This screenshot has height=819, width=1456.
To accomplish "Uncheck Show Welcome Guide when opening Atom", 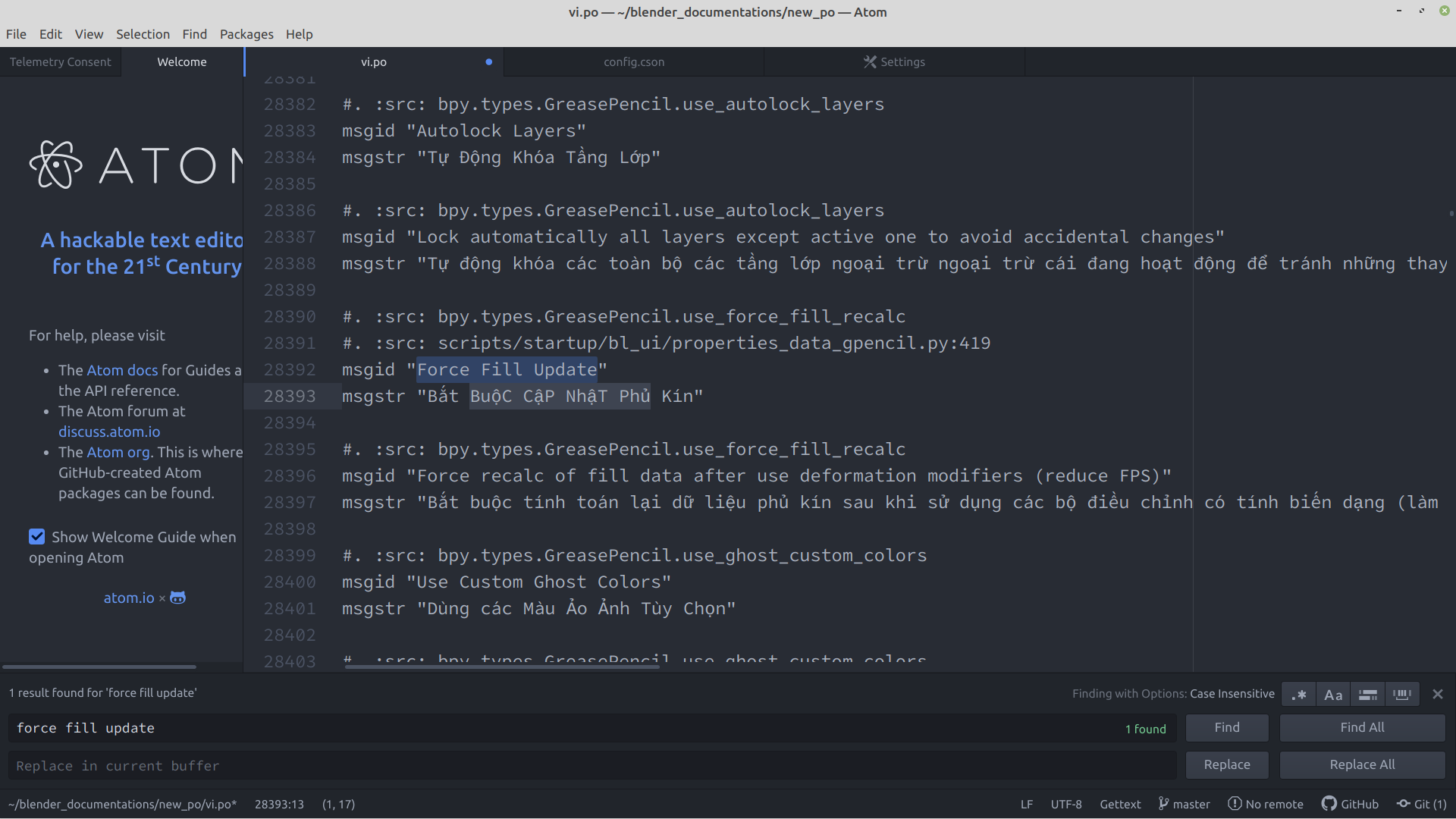I will tap(36, 537).
